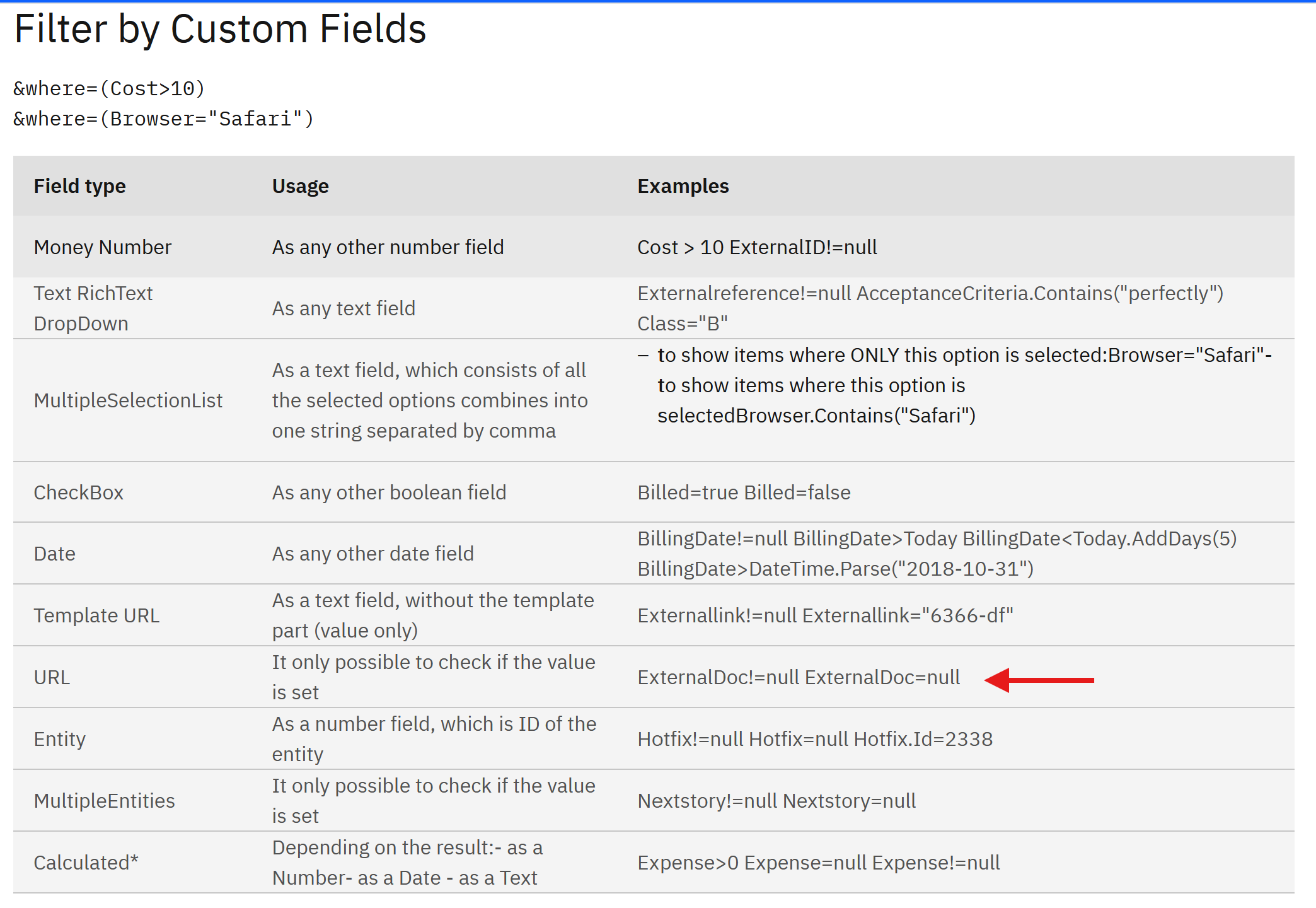Click the 'Money Number' field type cell
The height and width of the screenshot is (908, 1316).
102,247
